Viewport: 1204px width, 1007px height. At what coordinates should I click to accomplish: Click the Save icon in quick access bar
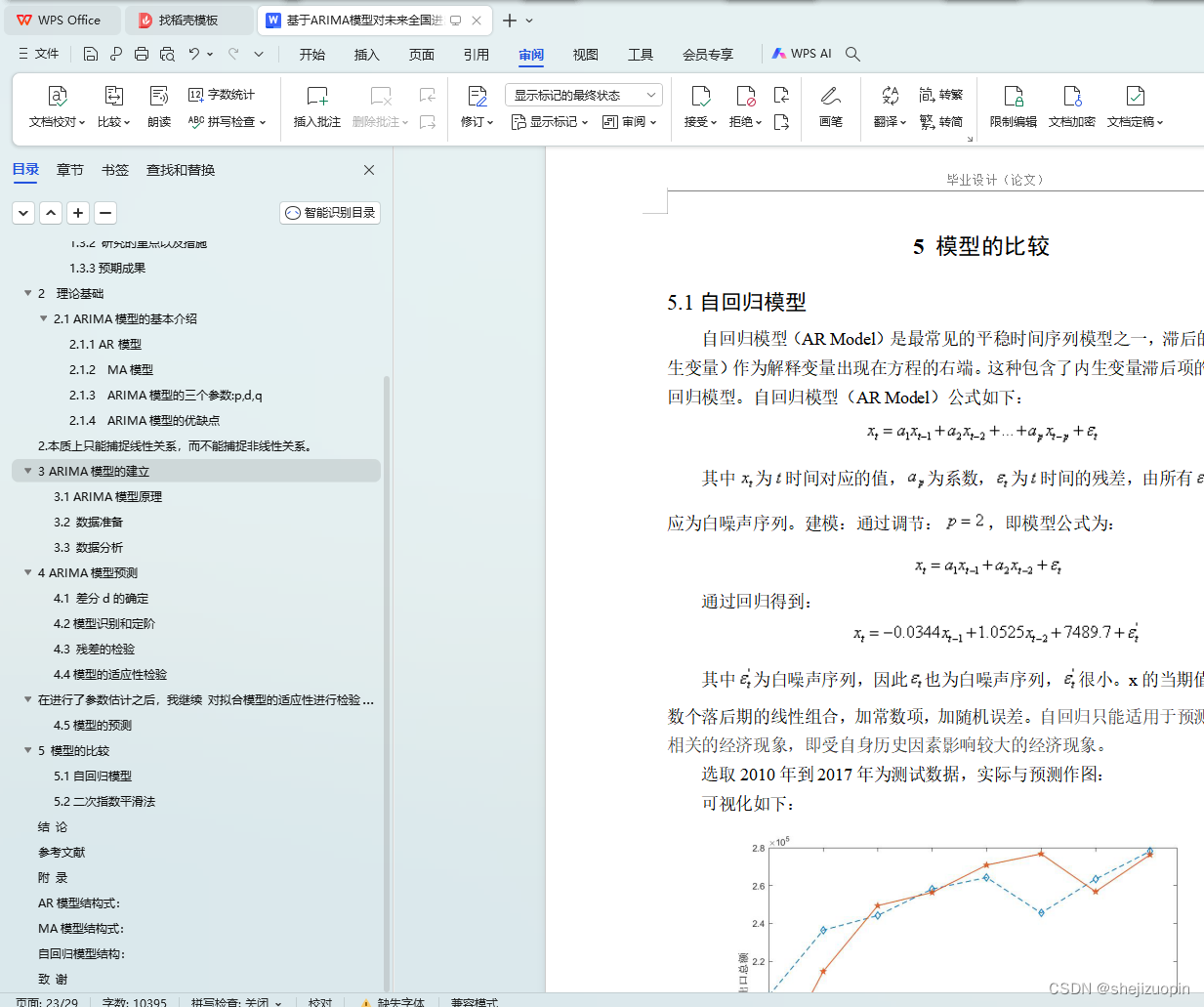[x=91, y=54]
